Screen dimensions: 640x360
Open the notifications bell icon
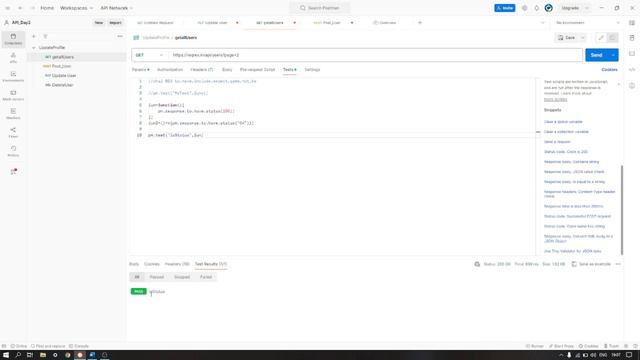click(536, 8)
